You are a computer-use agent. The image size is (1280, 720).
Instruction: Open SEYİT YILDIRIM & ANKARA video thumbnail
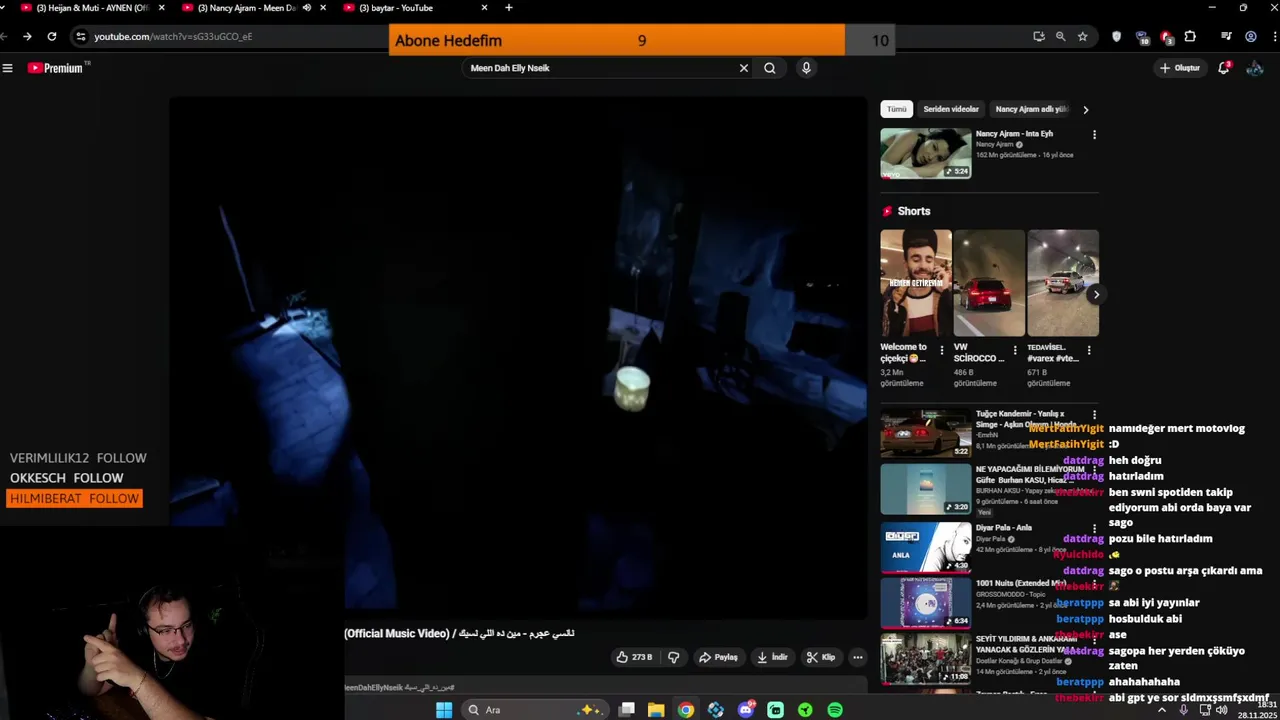(926, 658)
